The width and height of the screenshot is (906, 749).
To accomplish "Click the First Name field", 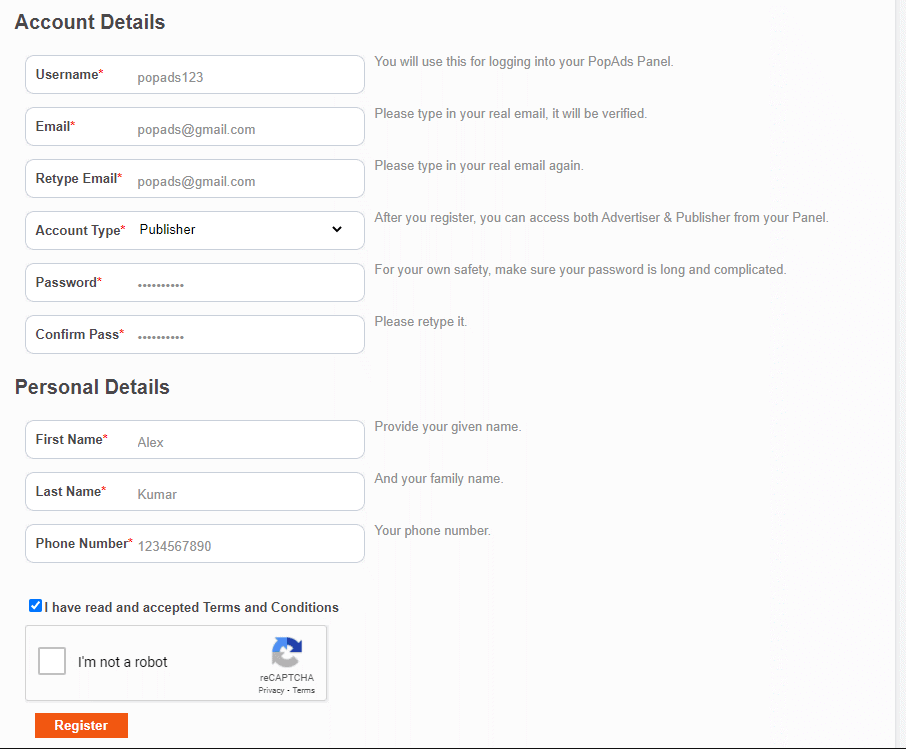I will [x=195, y=440].
